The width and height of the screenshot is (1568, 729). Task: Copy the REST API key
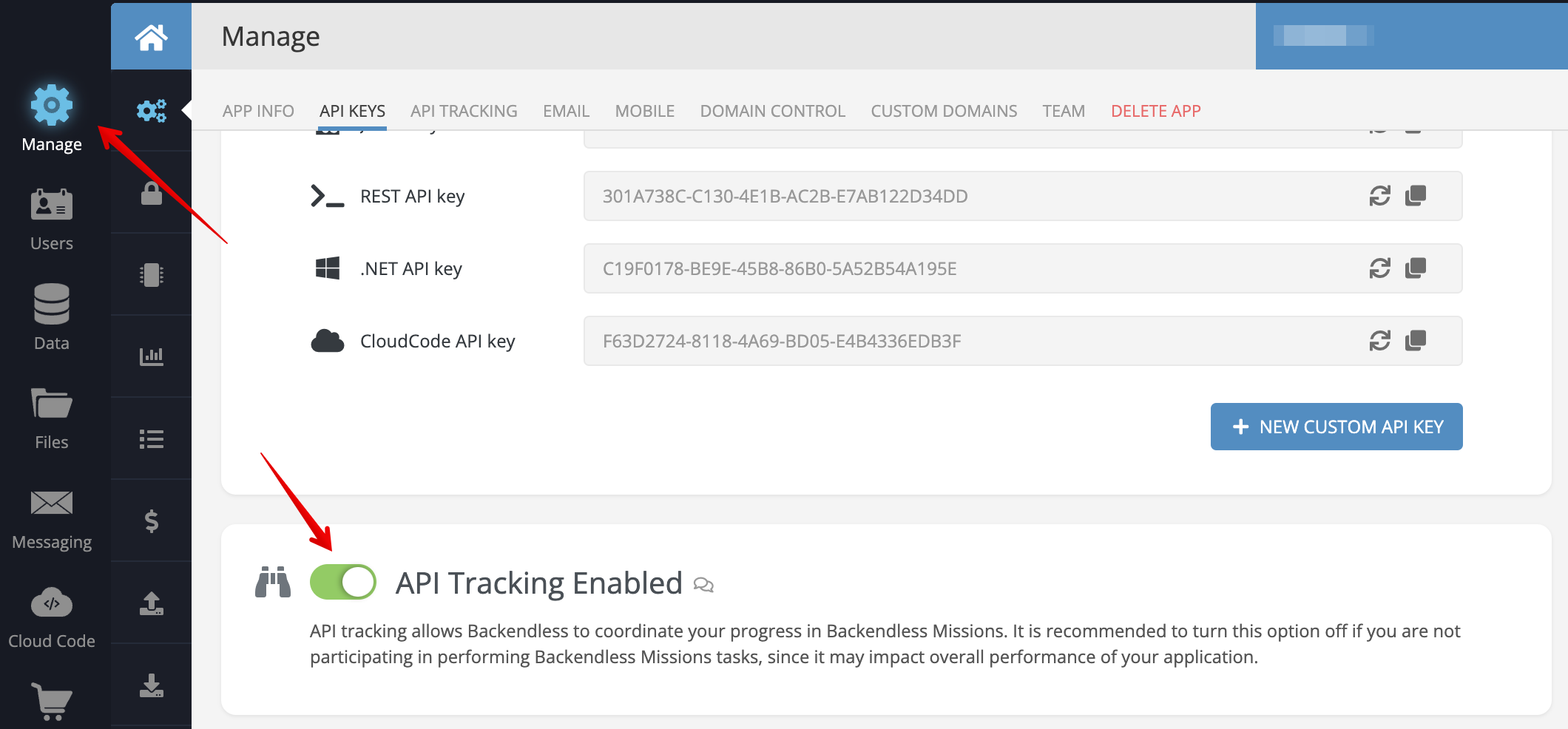[1416, 196]
